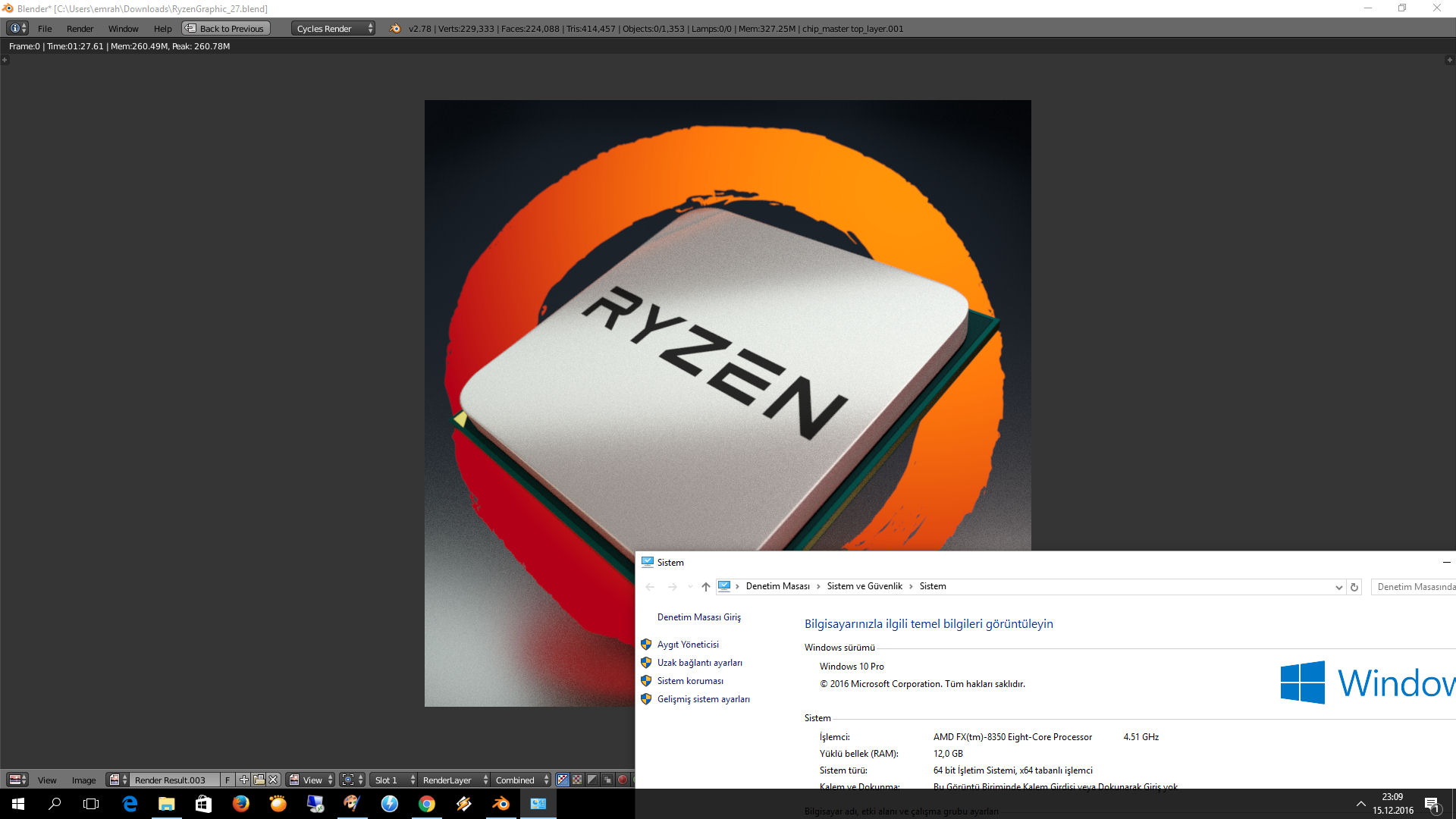
Task: Open Blender's File menu
Action: [45, 29]
